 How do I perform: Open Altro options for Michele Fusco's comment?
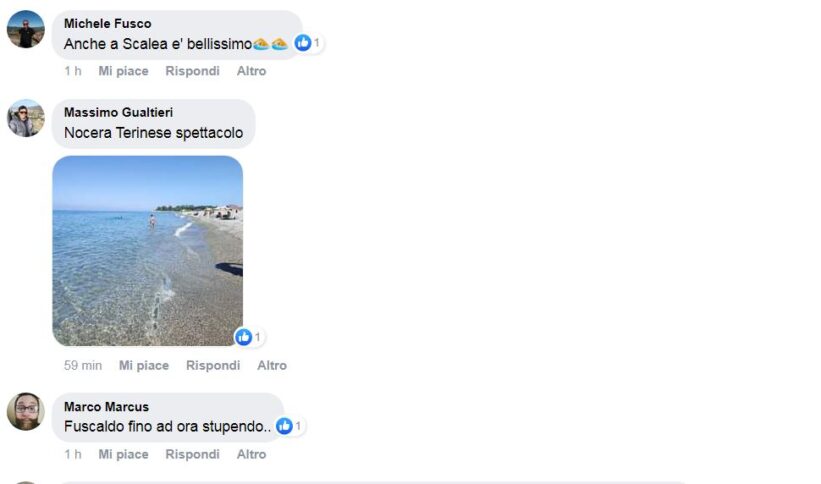(251, 71)
